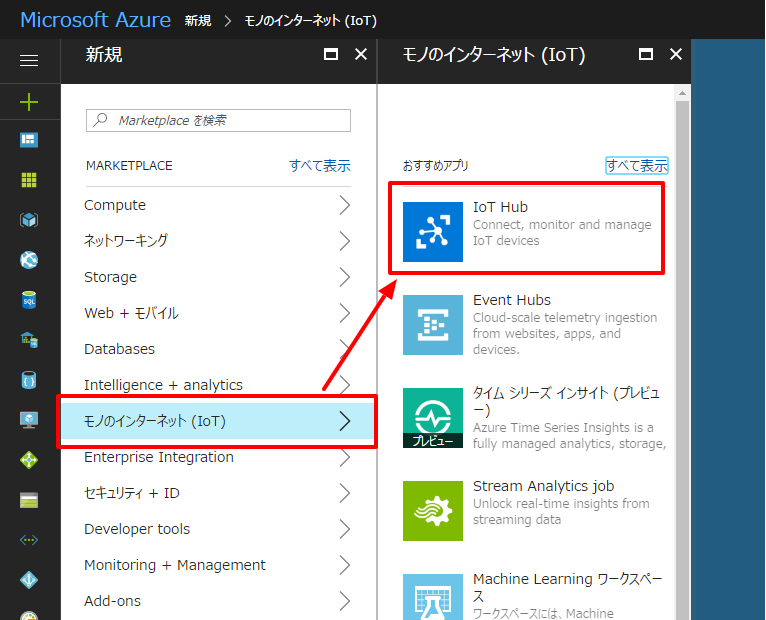Open Storage accounts striped icon
Viewport: 766px width, 620px height.
[29, 500]
